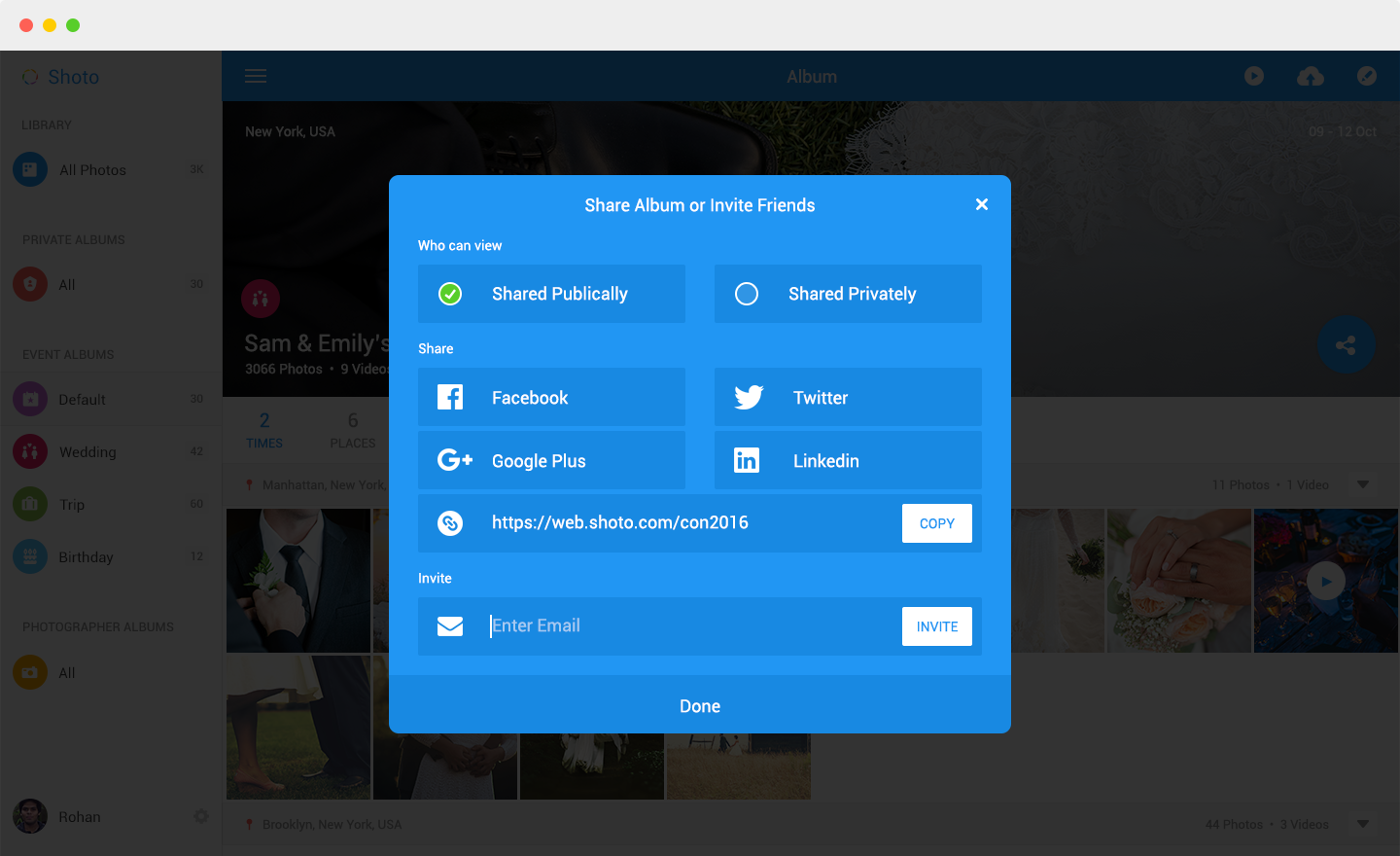Switch to the TIMES tab
Image resolution: width=1400 pixels, height=856 pixels.
[264, 429]
